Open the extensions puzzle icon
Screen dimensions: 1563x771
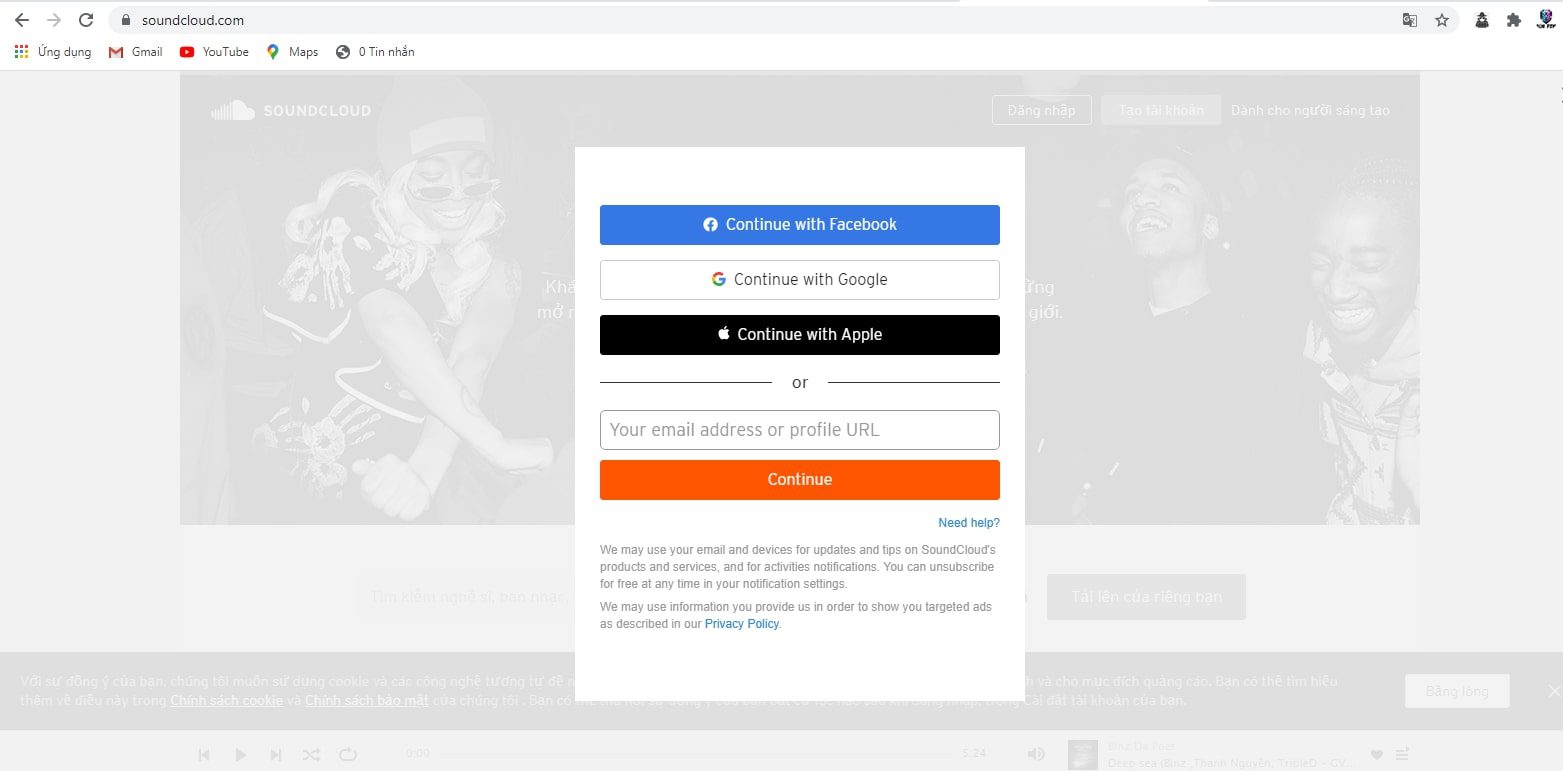(1514, 20)
